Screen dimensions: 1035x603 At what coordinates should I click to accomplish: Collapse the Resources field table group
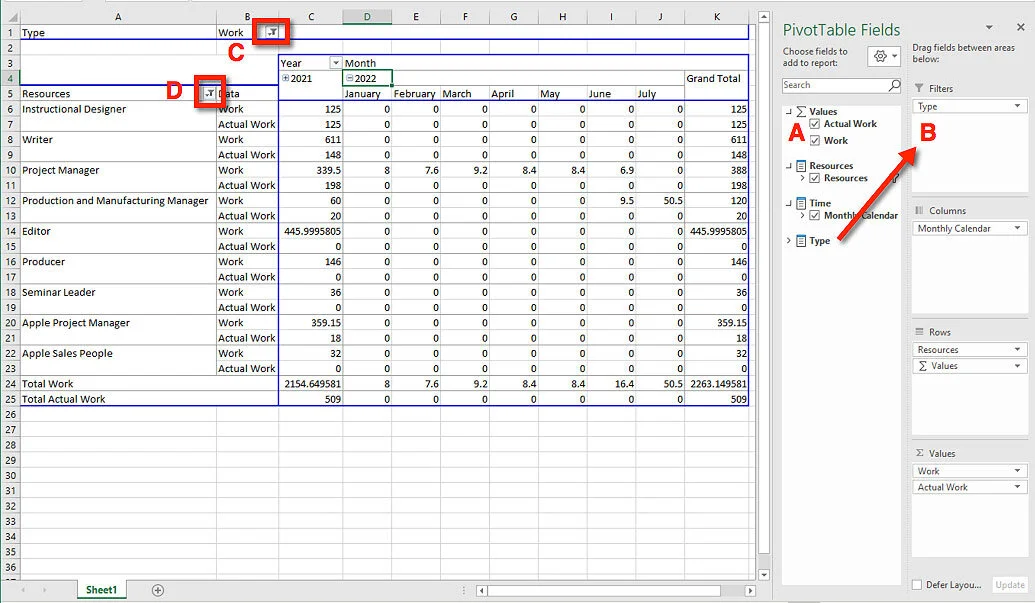coord(788,166)
